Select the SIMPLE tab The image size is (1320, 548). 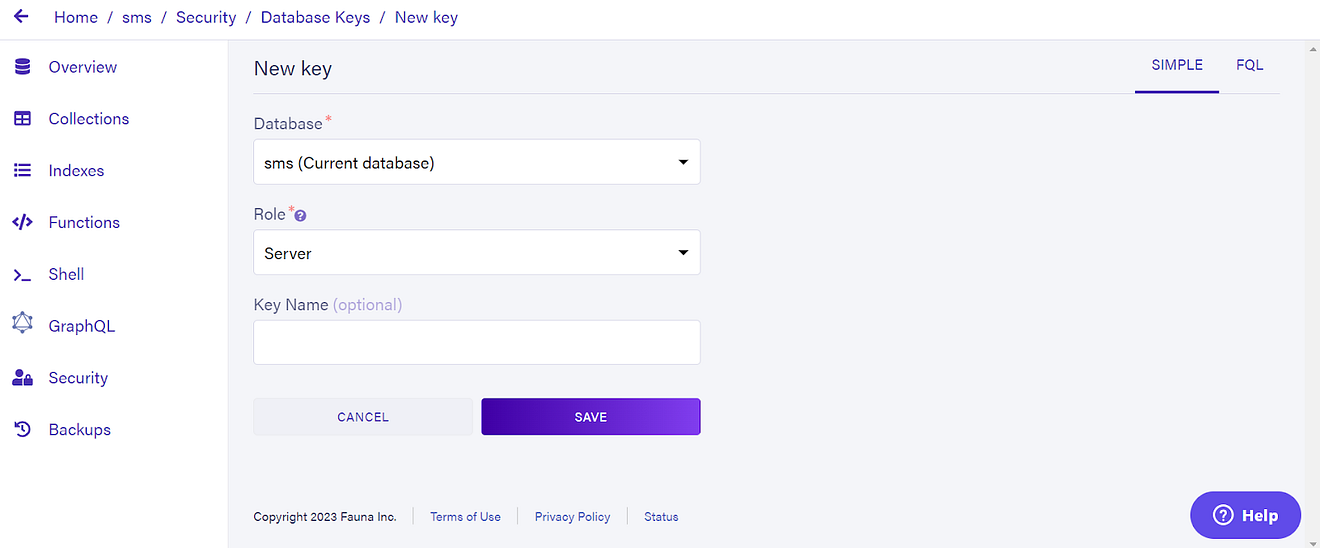point(1177,65)
